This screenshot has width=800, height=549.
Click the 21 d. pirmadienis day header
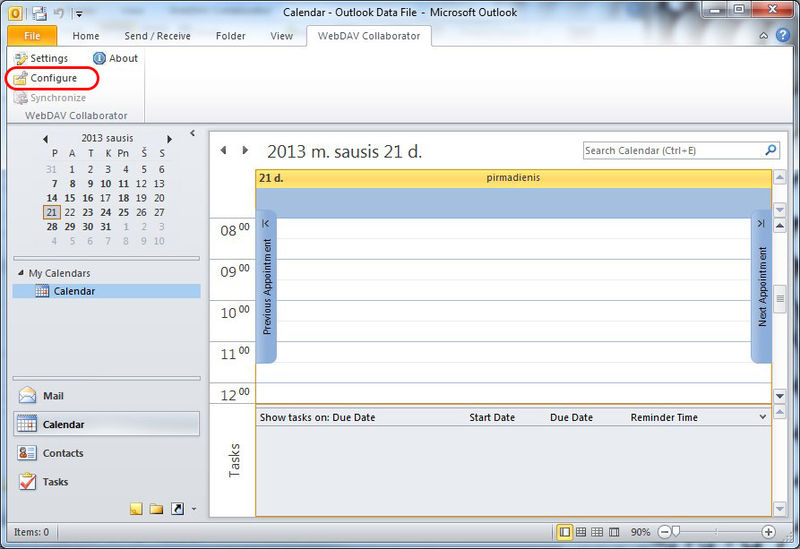[513, 178]
